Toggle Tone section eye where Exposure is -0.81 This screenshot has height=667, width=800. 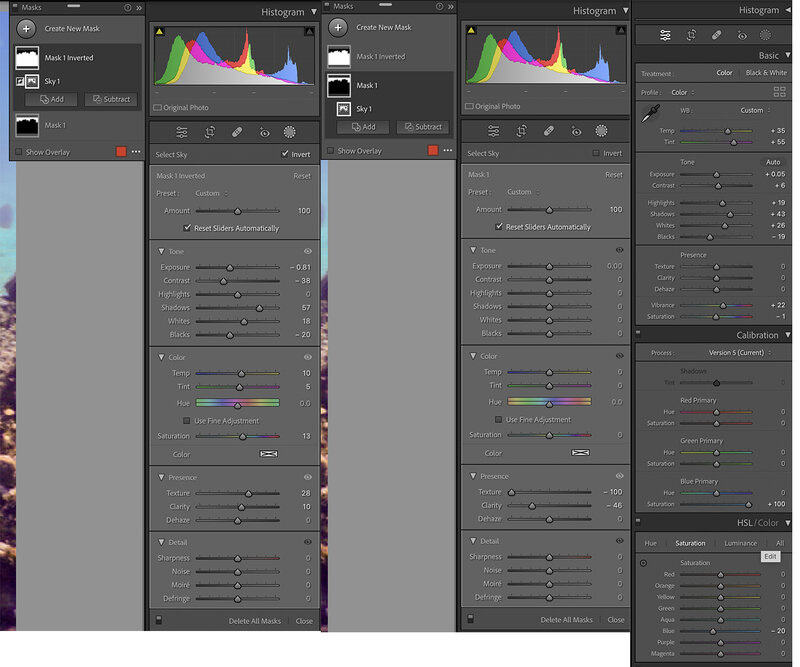click(307, 250)
